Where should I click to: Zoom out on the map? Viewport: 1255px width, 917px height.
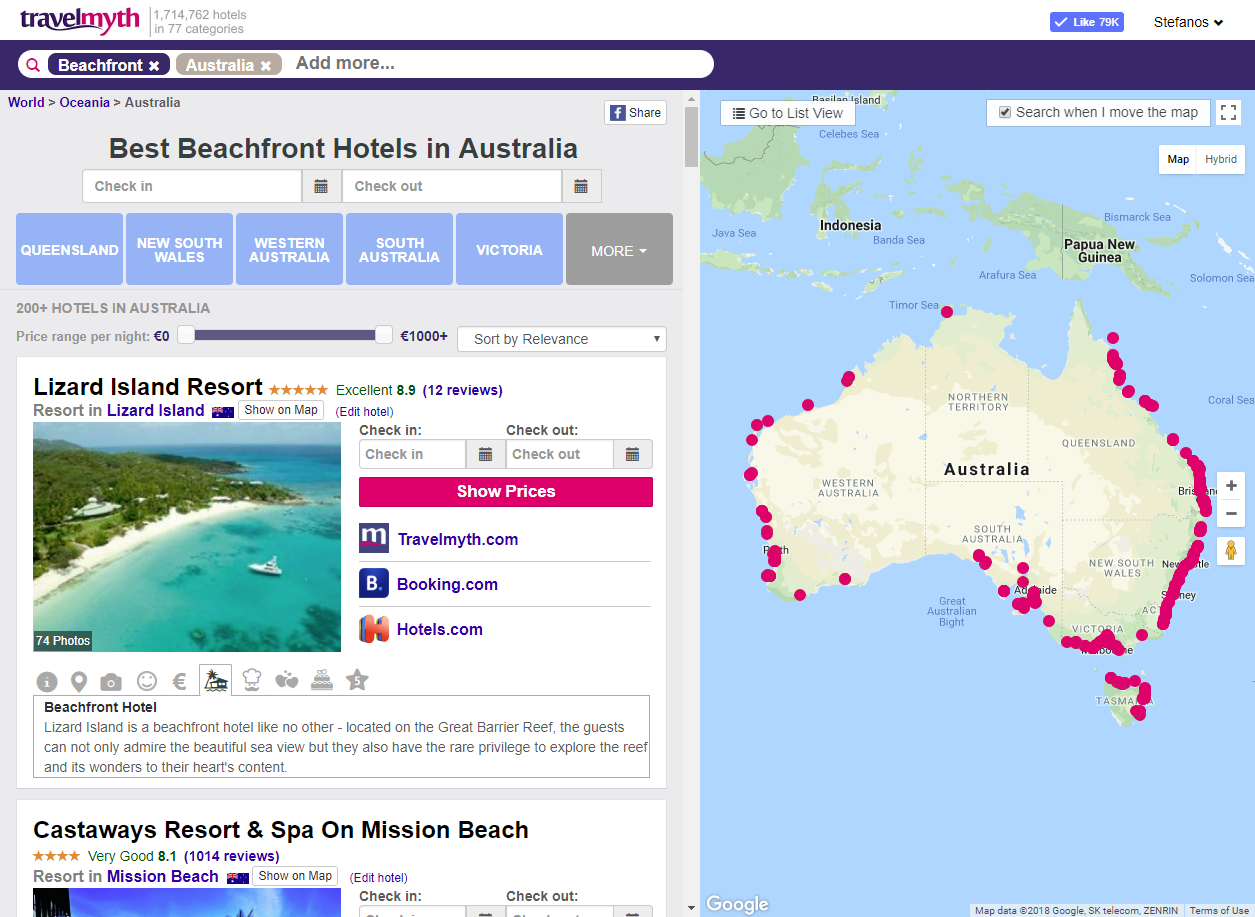pos(1231,513)
